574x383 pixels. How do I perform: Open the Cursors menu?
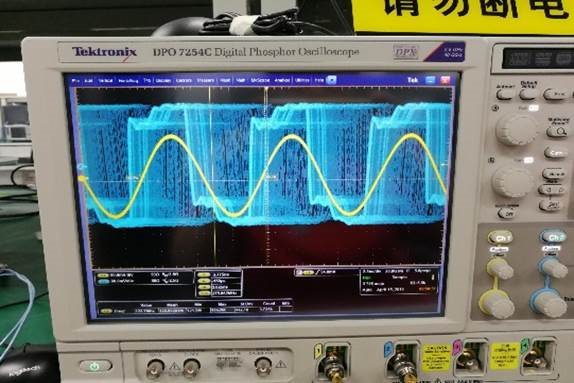184,80
